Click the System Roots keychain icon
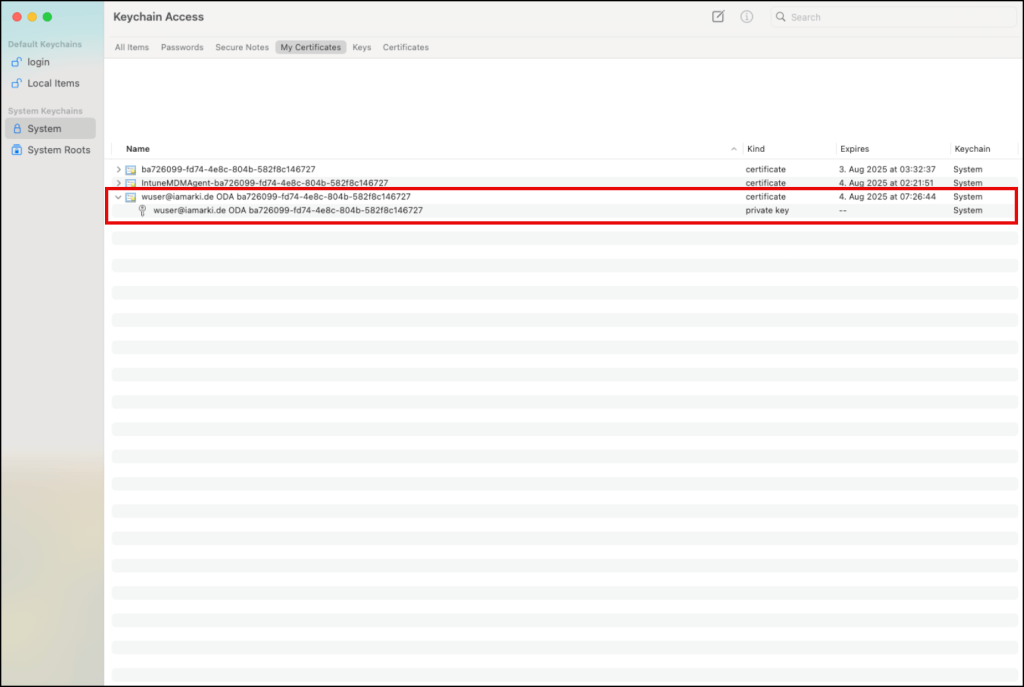1024x687 pixels. [16, 150]
